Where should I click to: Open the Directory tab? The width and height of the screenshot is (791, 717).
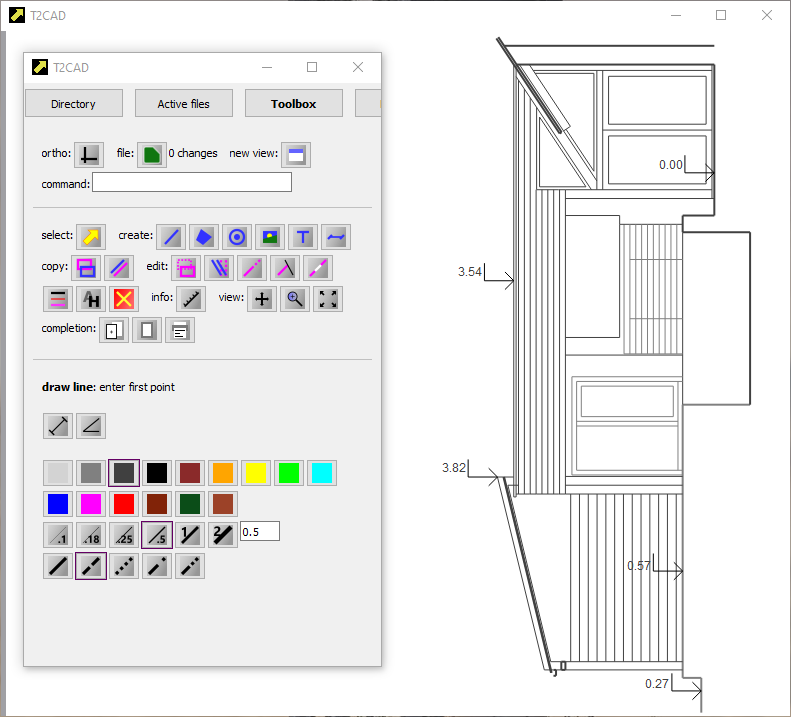pyautogui.click(x=74, y=103)
